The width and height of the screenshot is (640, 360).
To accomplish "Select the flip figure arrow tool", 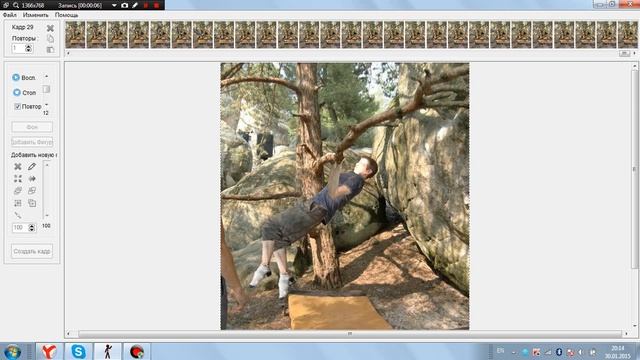I will point(32,179).
